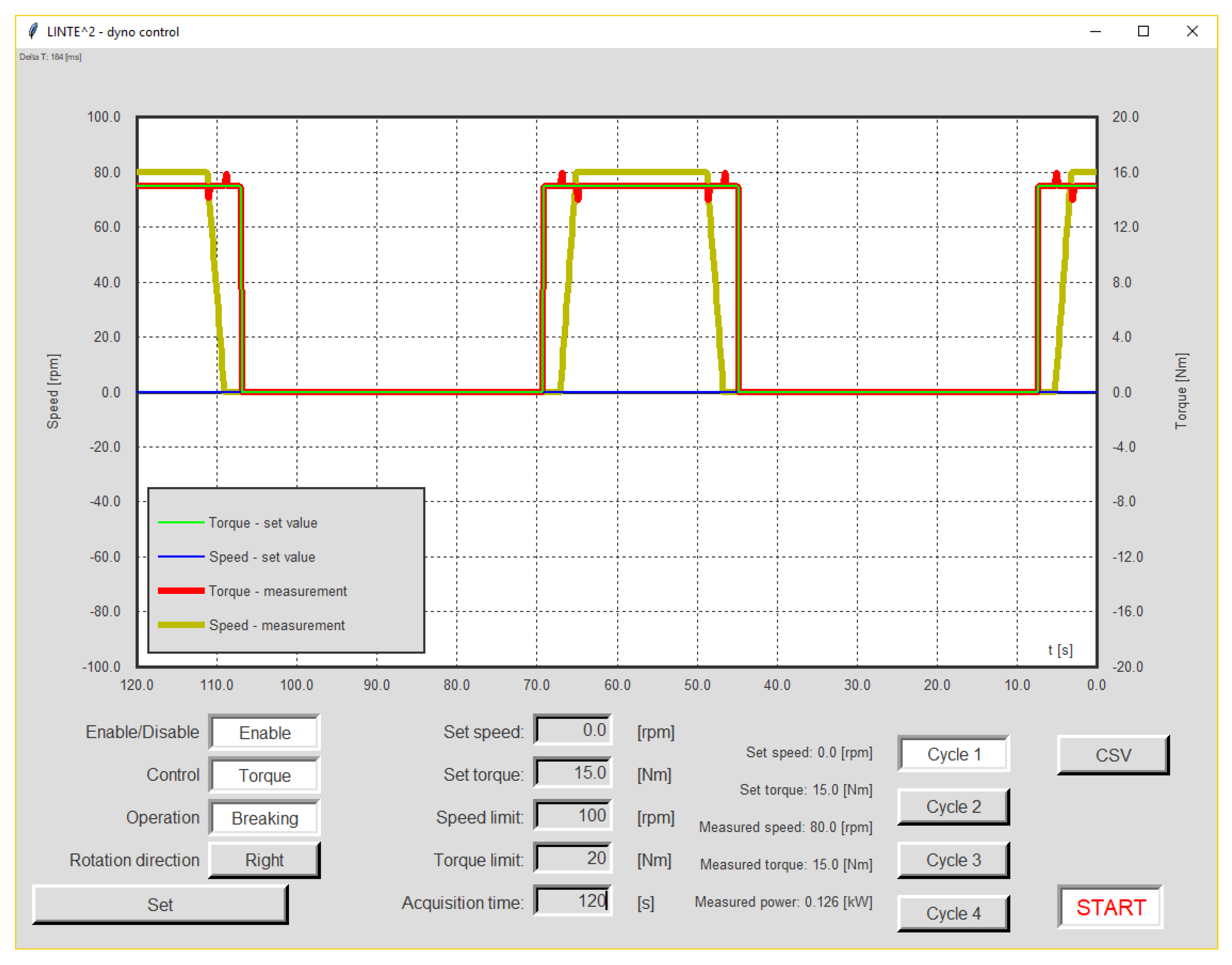Click green Torque set value legend line

[181, 523]
